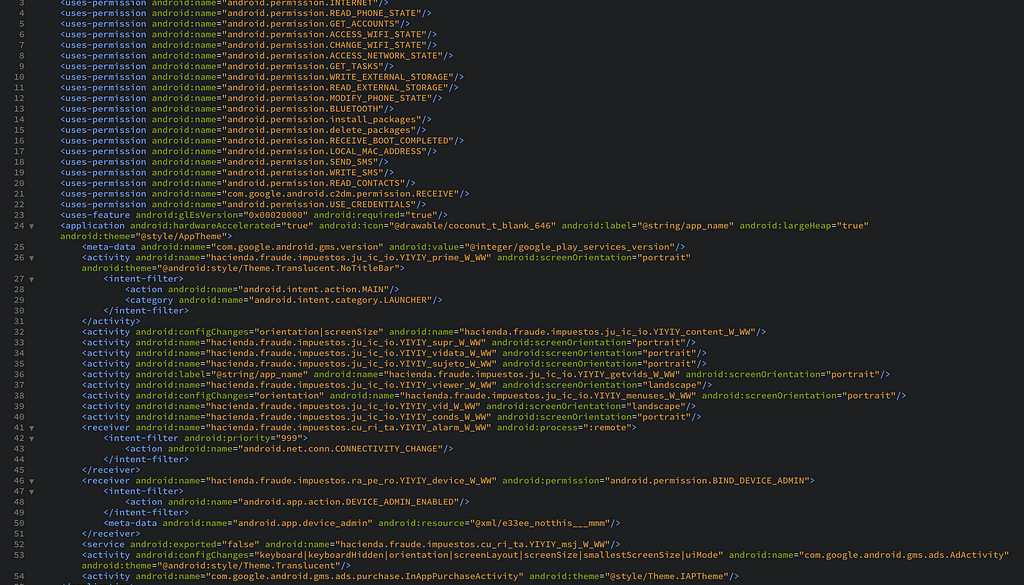Collapse the application tag fold arrow on line 24

pyautogui.click(x=31, y=226)
